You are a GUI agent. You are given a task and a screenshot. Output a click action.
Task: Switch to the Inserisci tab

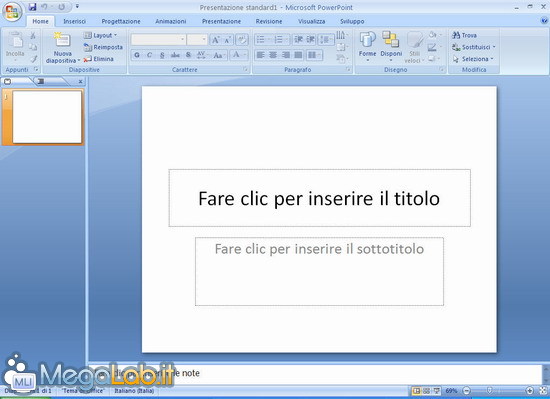click(x=74, y=21)
